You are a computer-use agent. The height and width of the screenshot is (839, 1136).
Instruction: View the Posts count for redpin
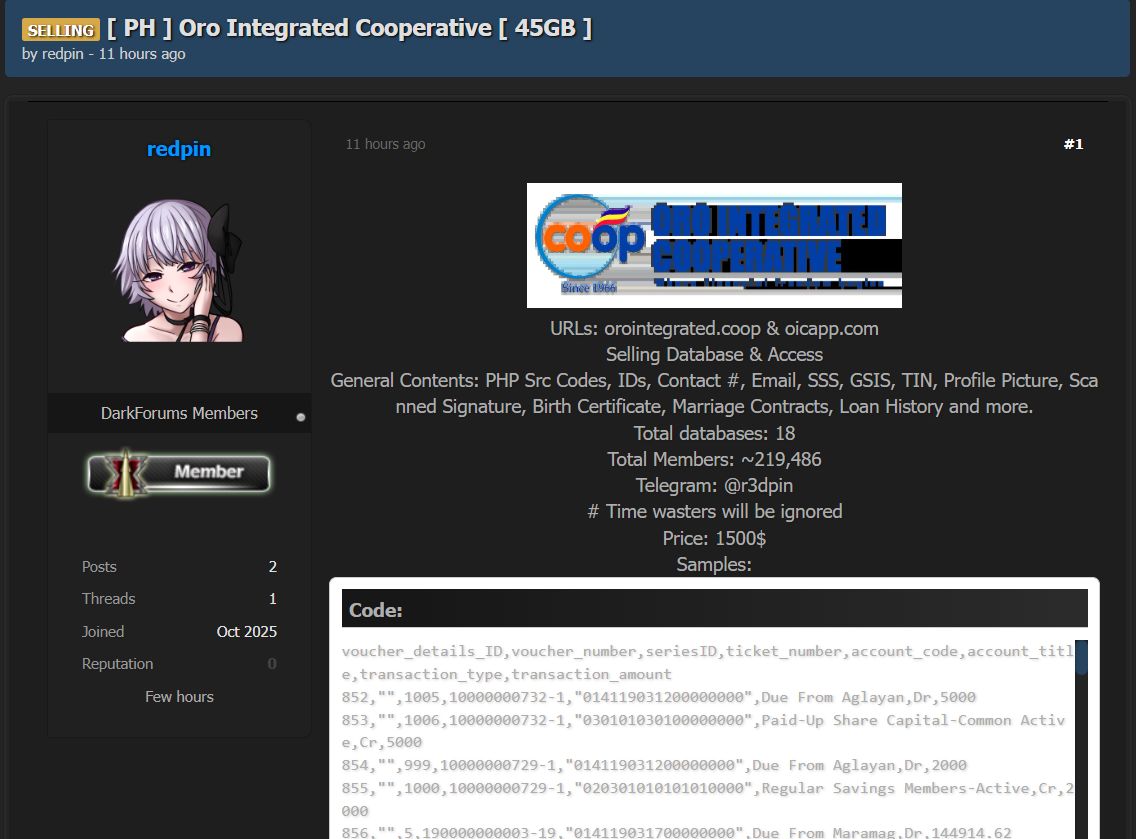[272, 567]
